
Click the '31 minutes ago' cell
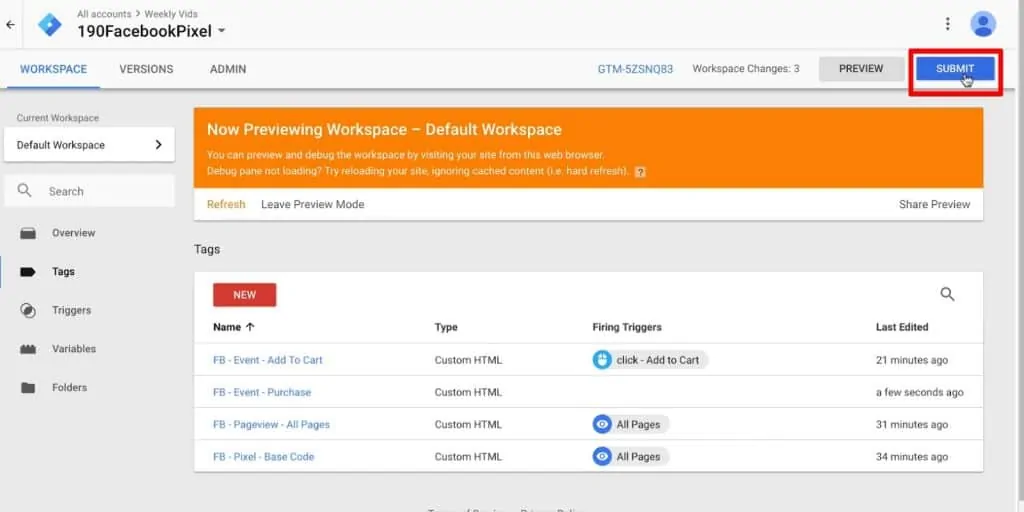[912, 424]
